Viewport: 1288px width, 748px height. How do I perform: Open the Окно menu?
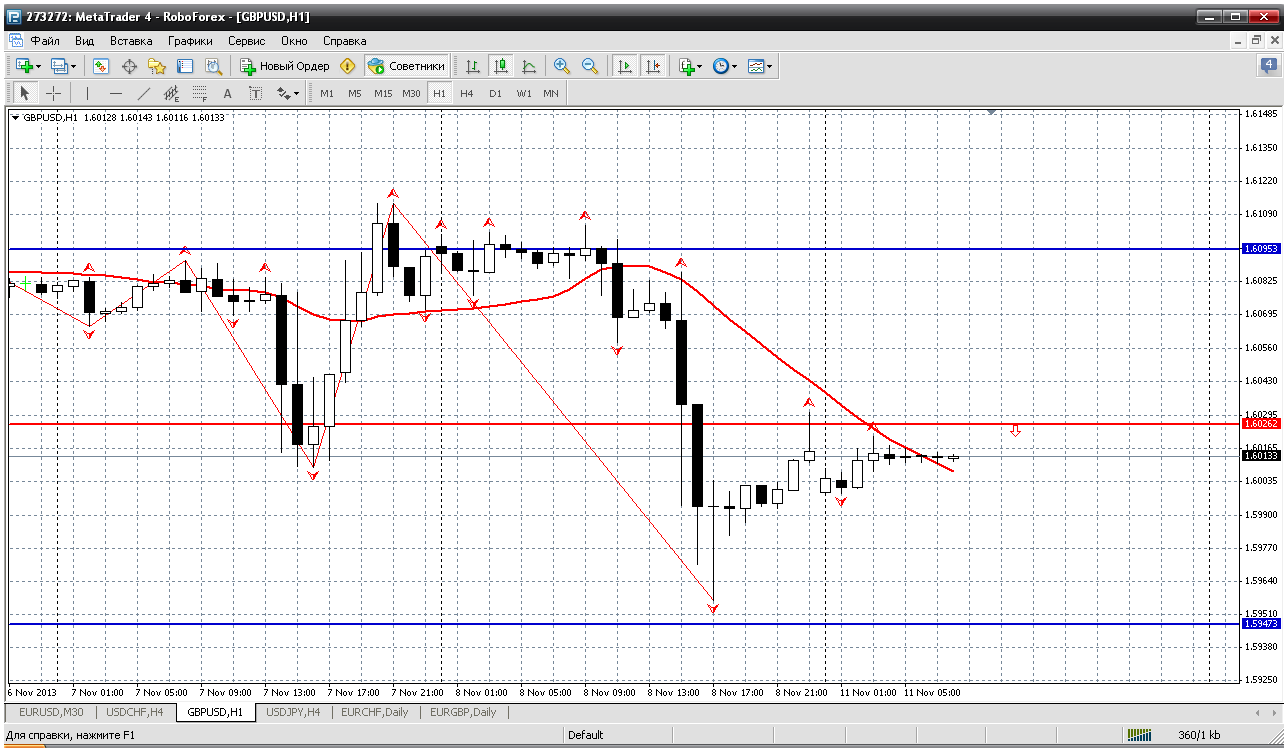[x=294, y=41]
